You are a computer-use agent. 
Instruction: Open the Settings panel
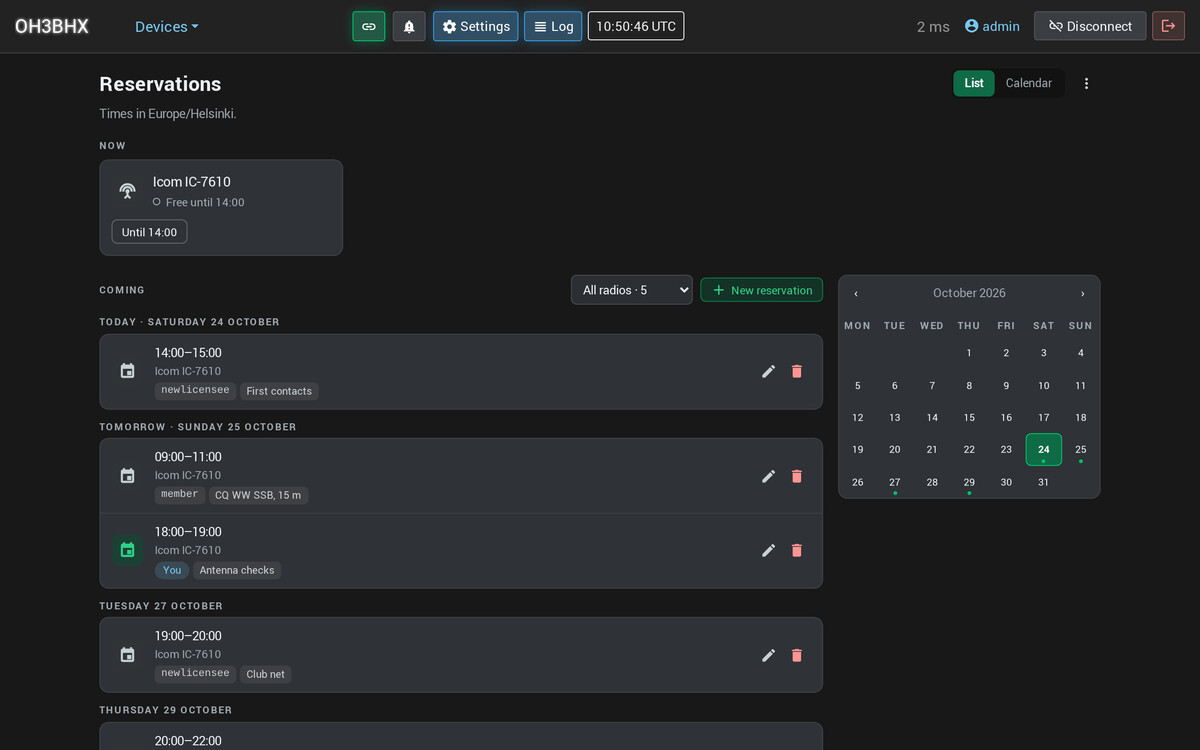476,26
